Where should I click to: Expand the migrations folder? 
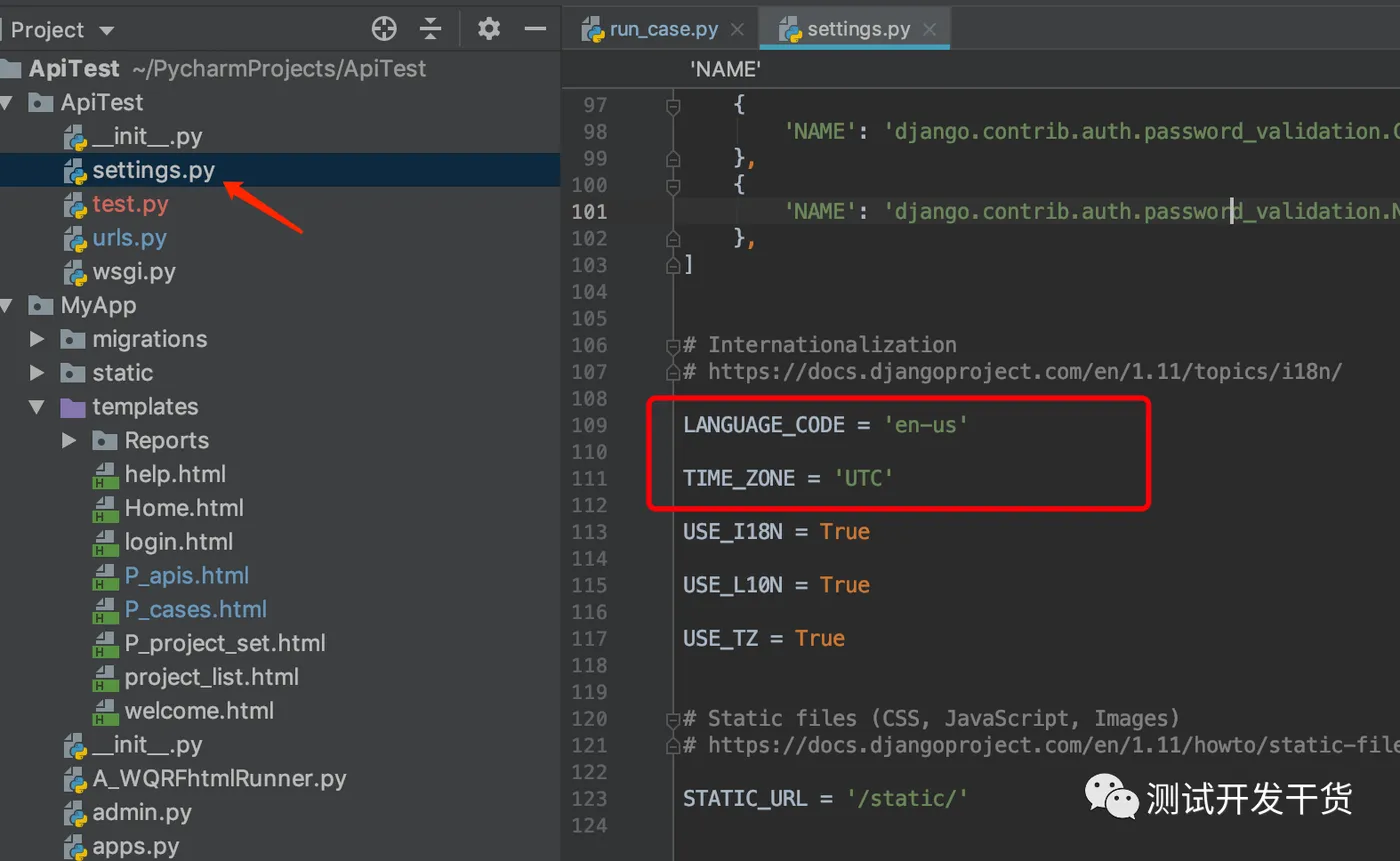[38, 339]
